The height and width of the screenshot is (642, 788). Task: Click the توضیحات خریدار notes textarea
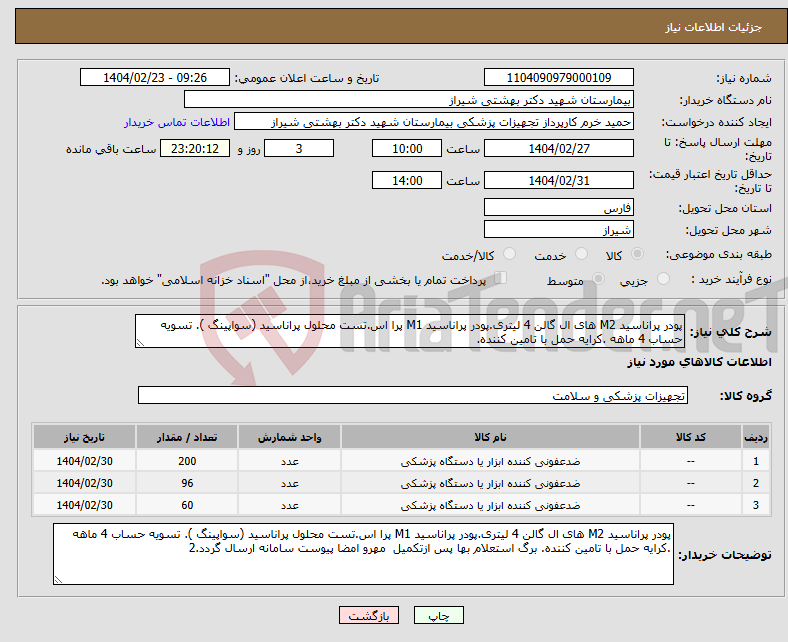pos(363,554)
